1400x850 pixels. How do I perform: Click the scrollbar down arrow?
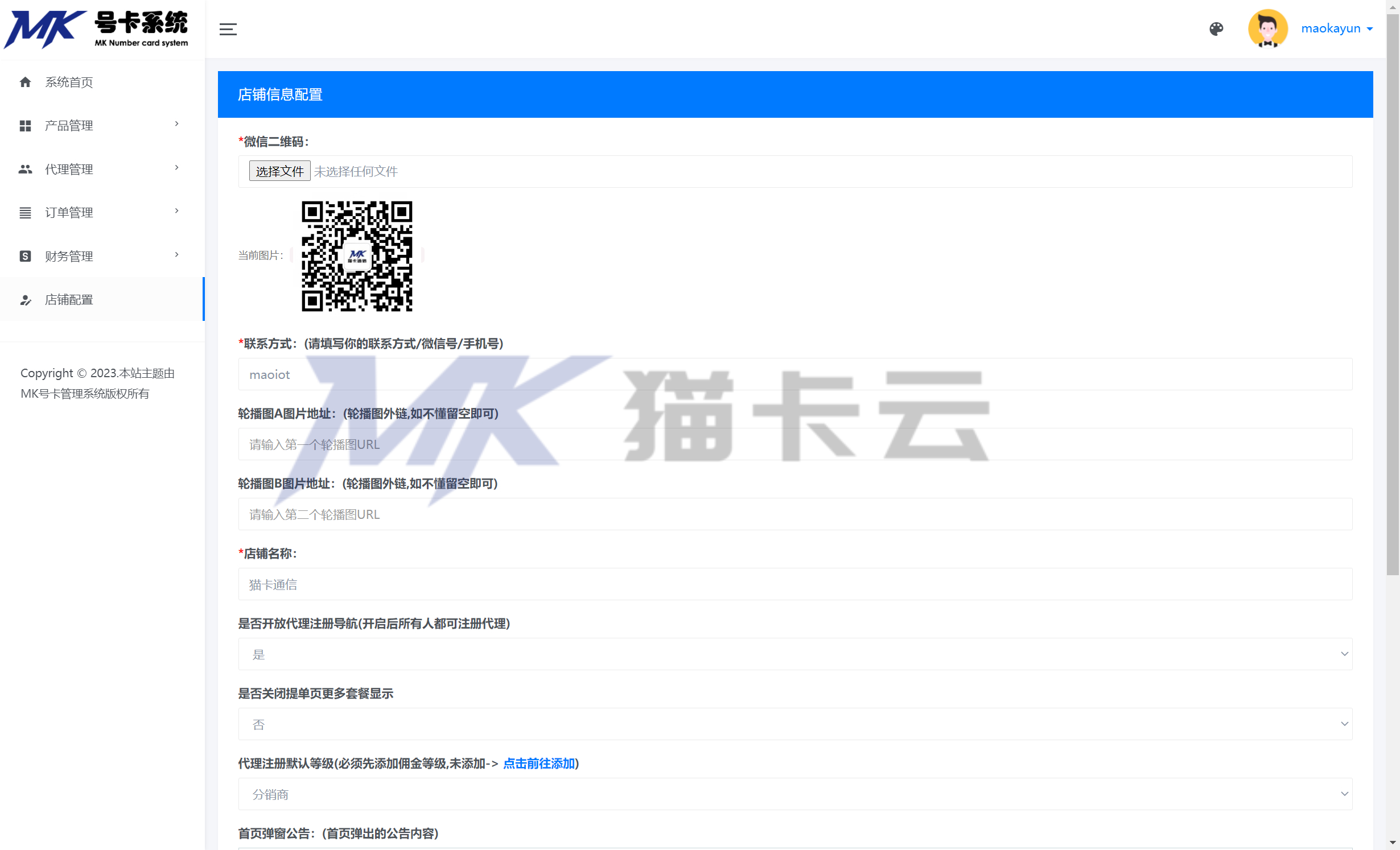(1393, 842)
